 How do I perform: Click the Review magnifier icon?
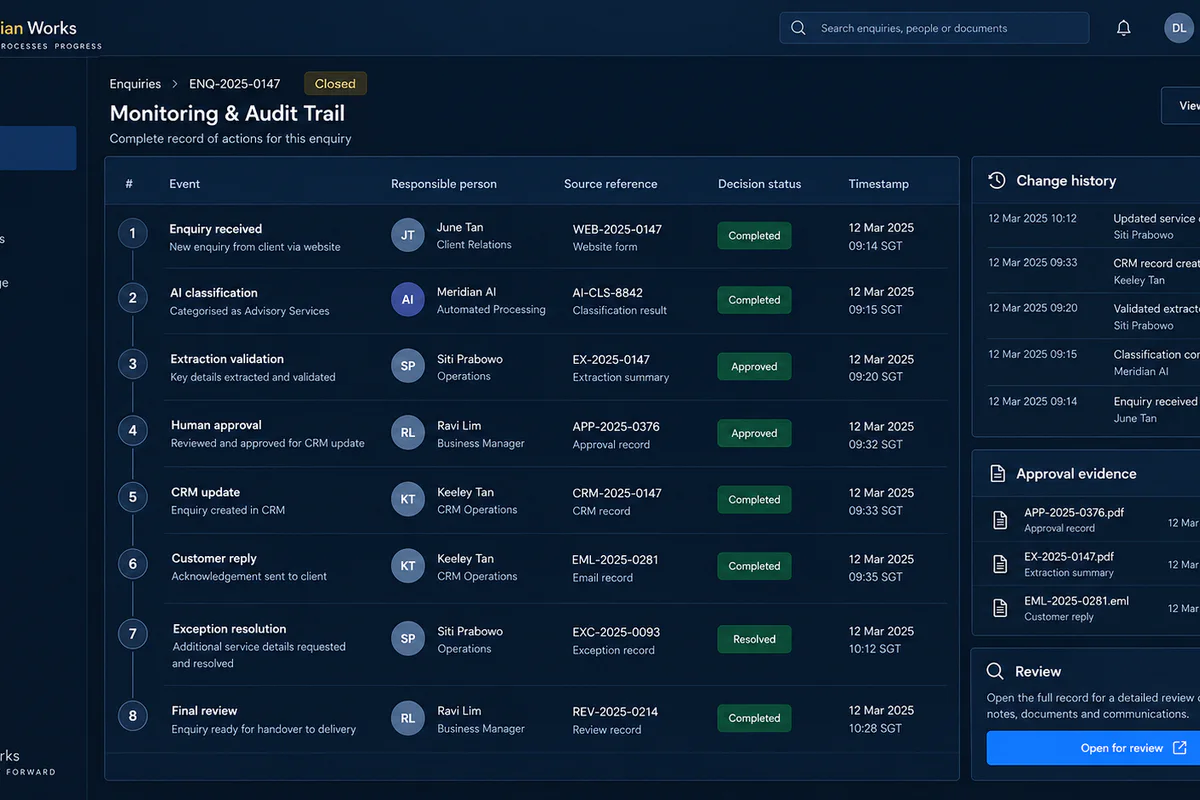click(996, 672)
